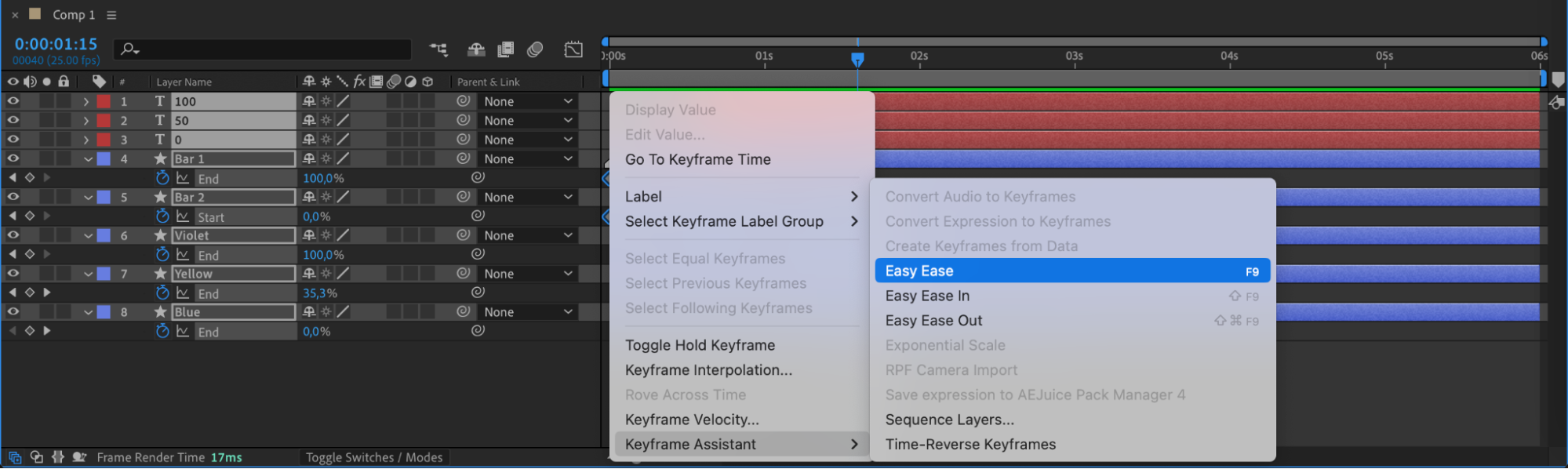Click the red label swatch of layer 0

coord(104,140)
